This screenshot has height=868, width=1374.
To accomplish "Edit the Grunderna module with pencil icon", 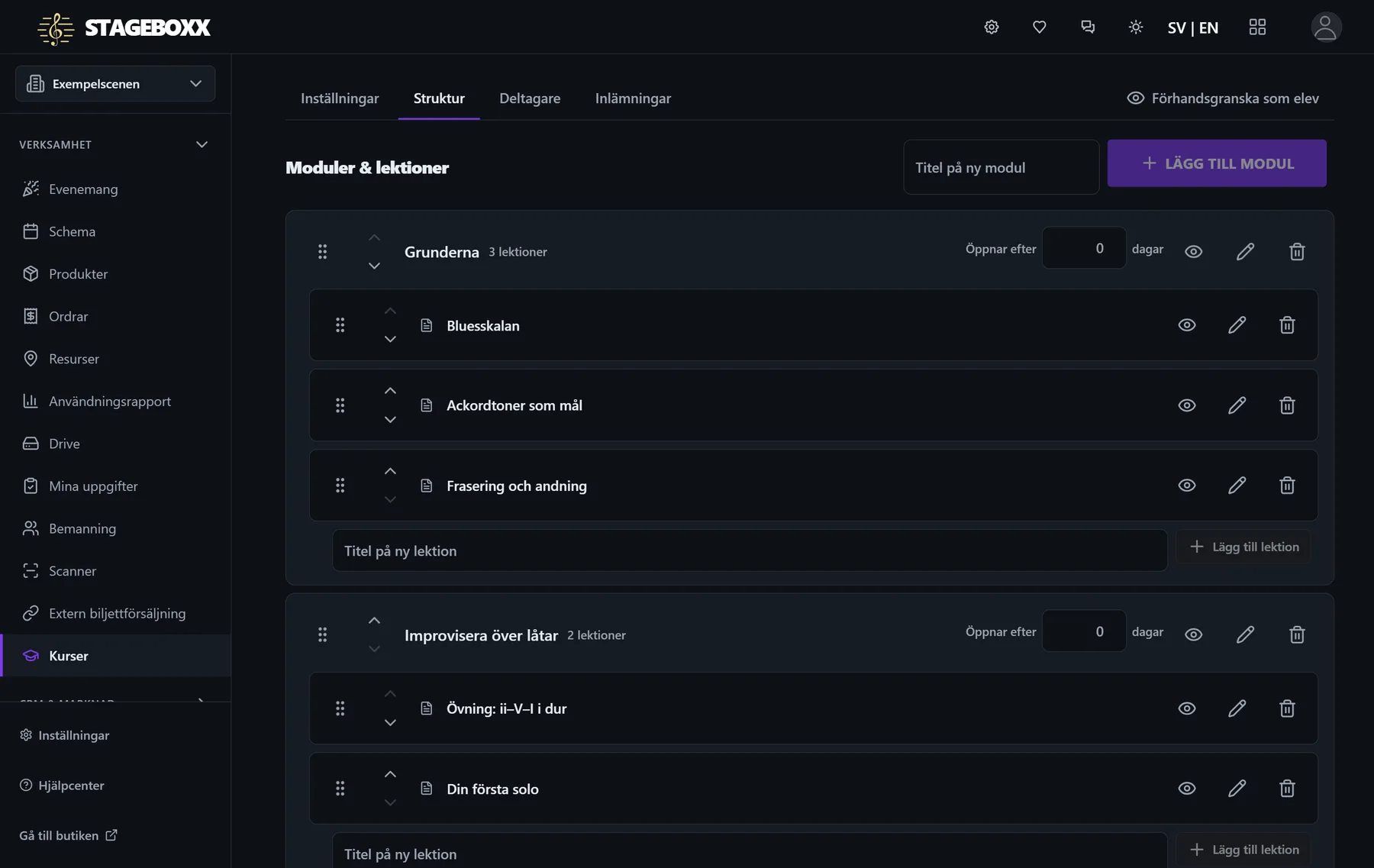I will click(x=1245, y=251).
